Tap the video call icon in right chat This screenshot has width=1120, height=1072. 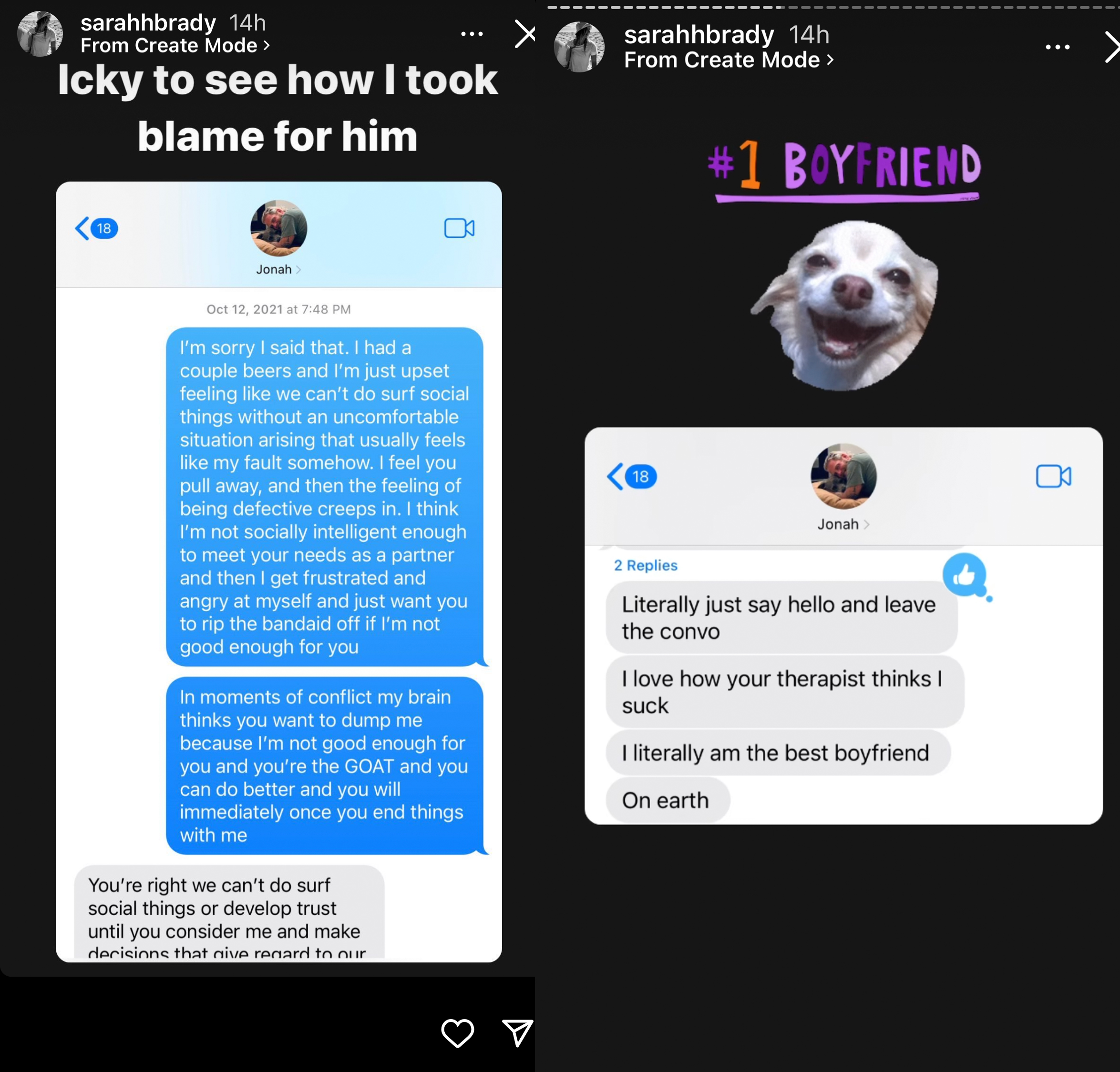pos(1053,476)
